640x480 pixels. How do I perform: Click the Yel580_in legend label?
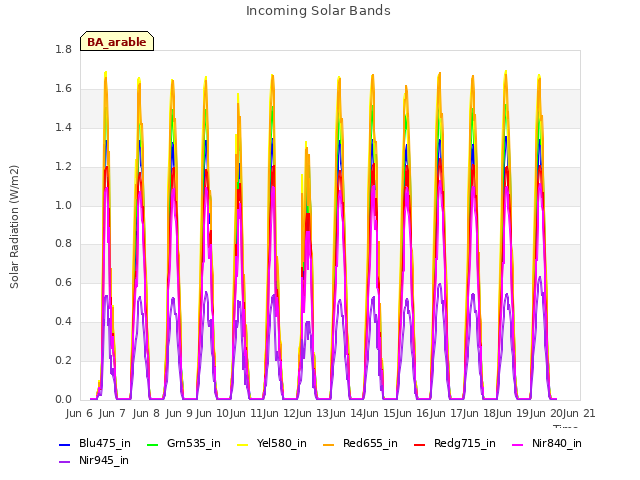pos(282,444)
